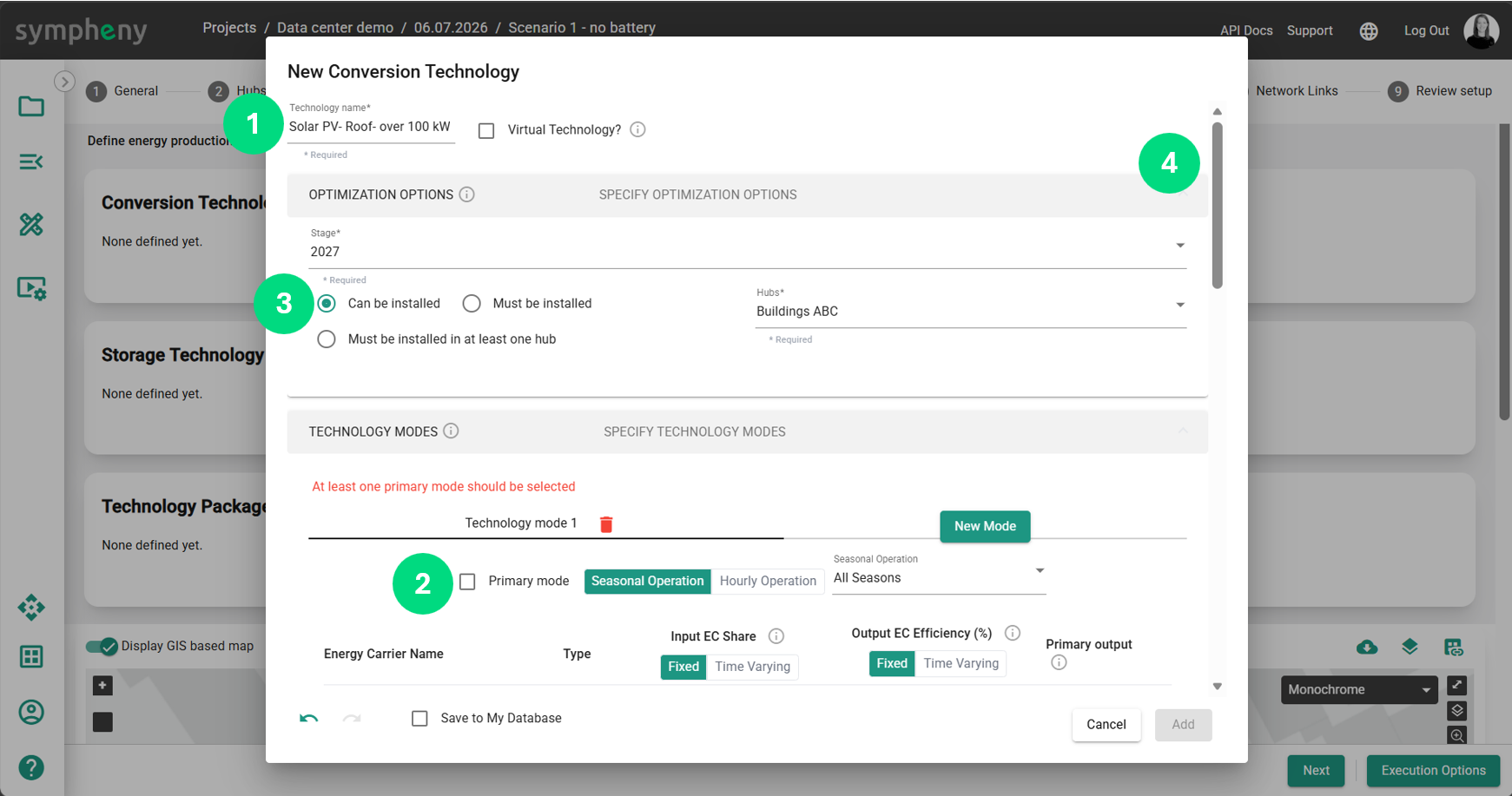1512x796 pixels.
Task: Set Input EC Share to Time Varying
Action: [752, 667]
